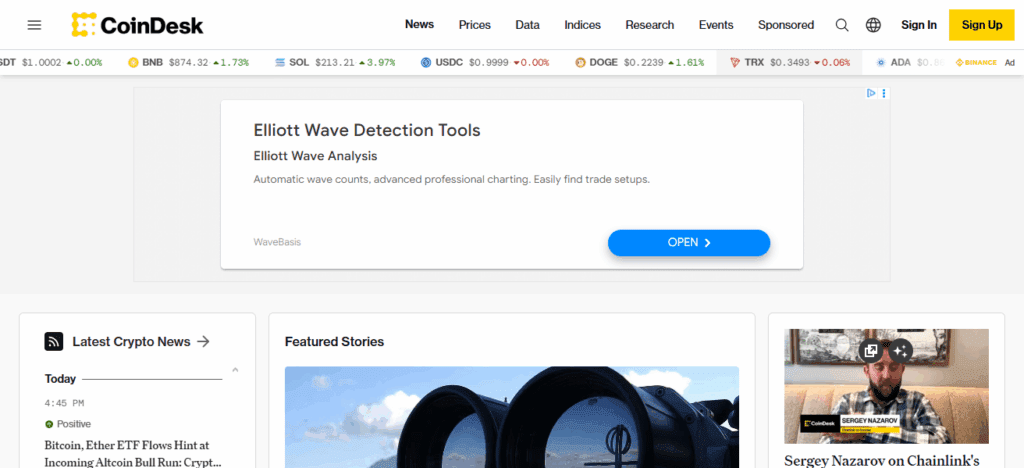Screen dimensions: 1024x468
Task: Click the WaveBasis advertiser name
Action: (x=277, y=242)
